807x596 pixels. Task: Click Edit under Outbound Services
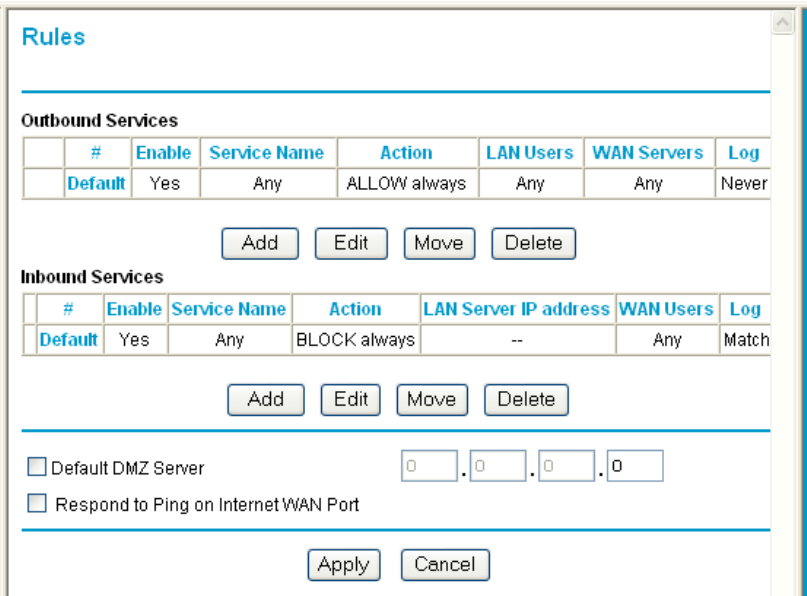pyautogui.click(x=351, y=242)
